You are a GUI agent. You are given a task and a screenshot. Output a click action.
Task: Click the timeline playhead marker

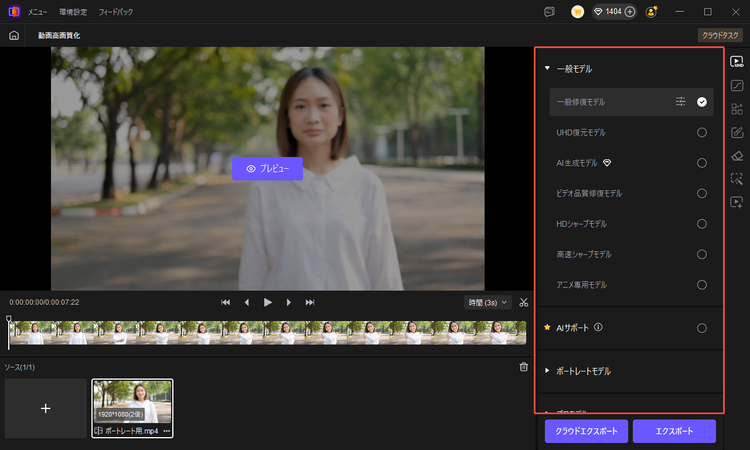[x=9, y=318]
